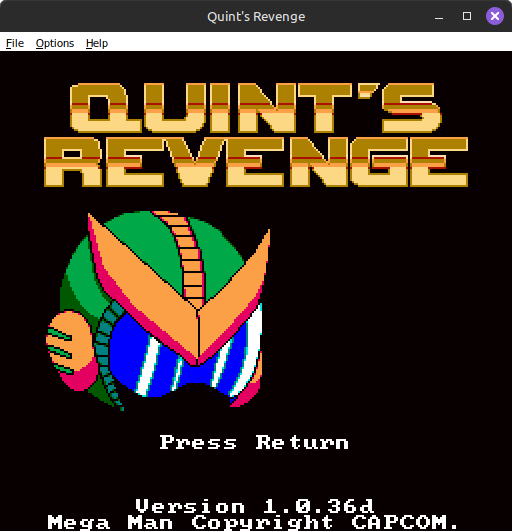The height and width of the screenshot is (531, 512).
Task: Click the QUINT'S logo word
Action: point(256,108)
